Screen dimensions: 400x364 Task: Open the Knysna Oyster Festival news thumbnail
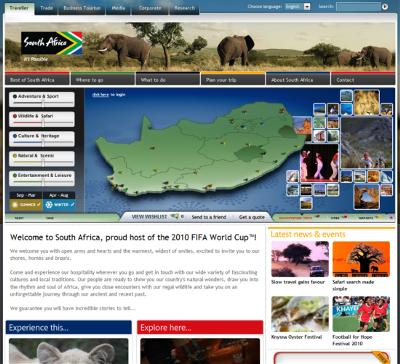[300, 314]
